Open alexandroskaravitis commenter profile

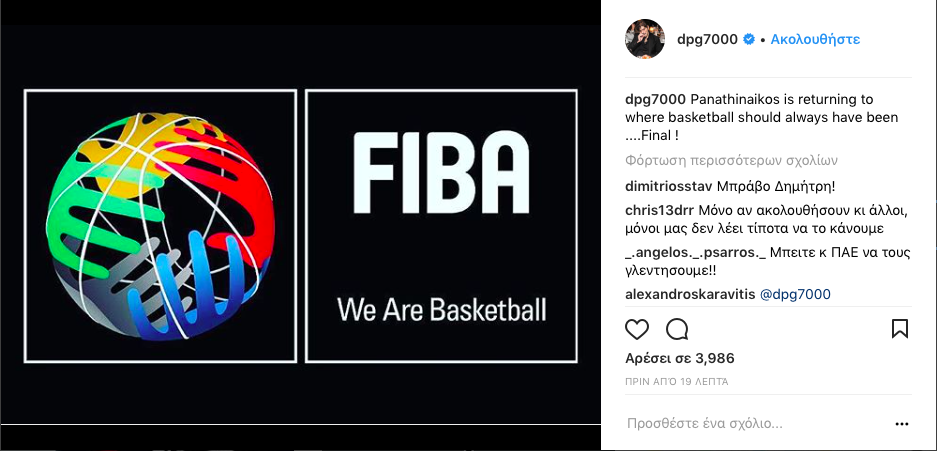click(690, 294)
